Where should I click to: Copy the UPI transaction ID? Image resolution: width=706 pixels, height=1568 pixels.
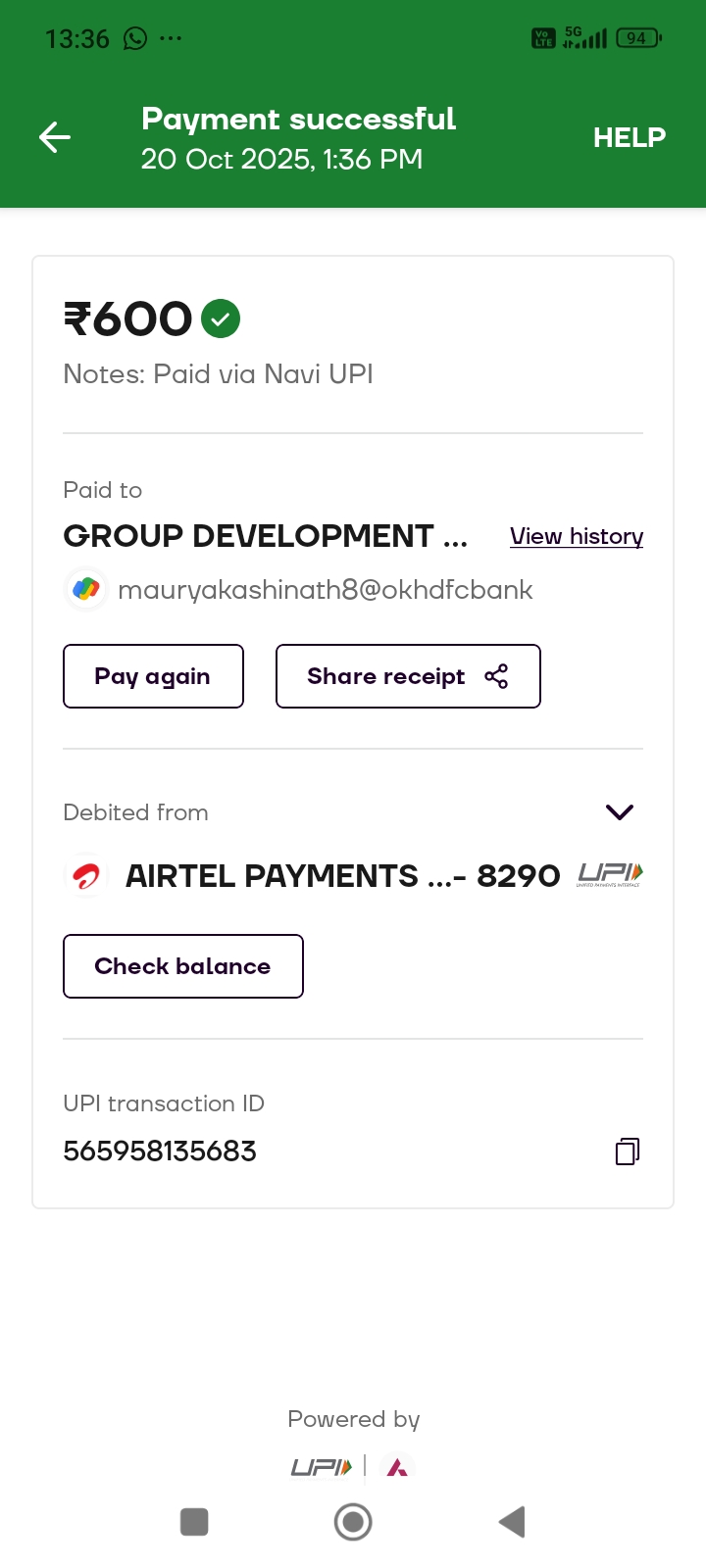click(628, 1151)
